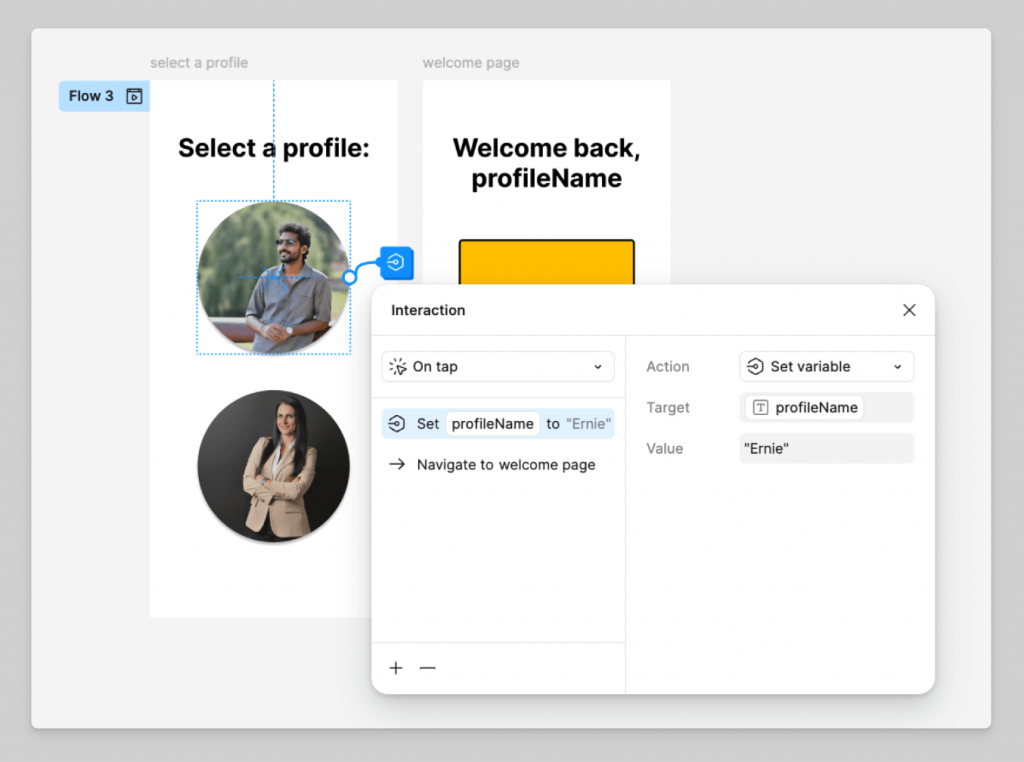
Task: Click the play icon on Flow 3
Action: 134,96
